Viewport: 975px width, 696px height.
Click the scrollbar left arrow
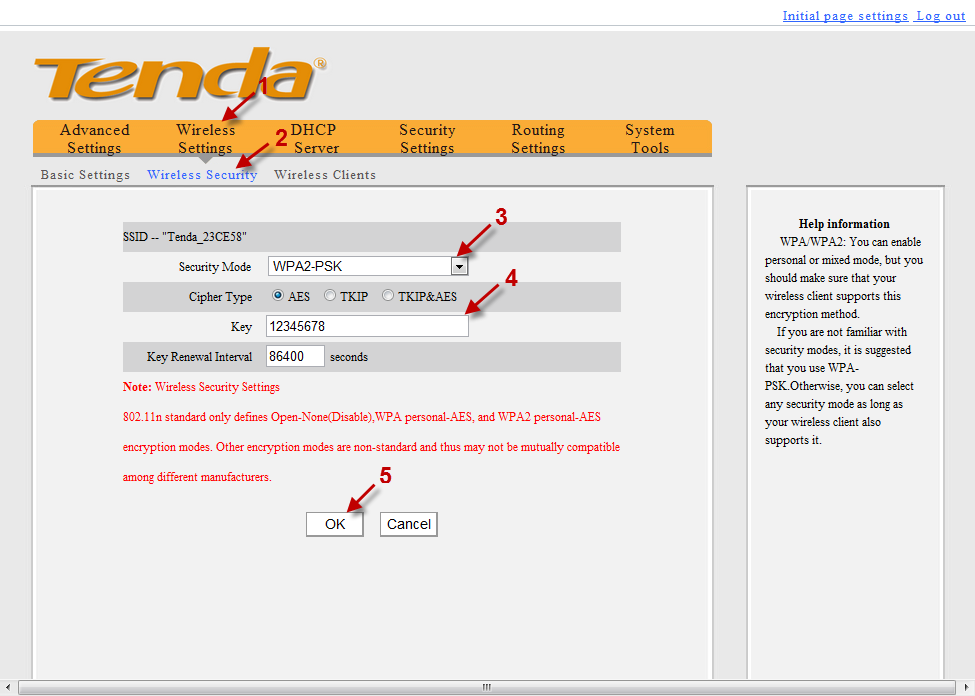[x=7, y=687]
